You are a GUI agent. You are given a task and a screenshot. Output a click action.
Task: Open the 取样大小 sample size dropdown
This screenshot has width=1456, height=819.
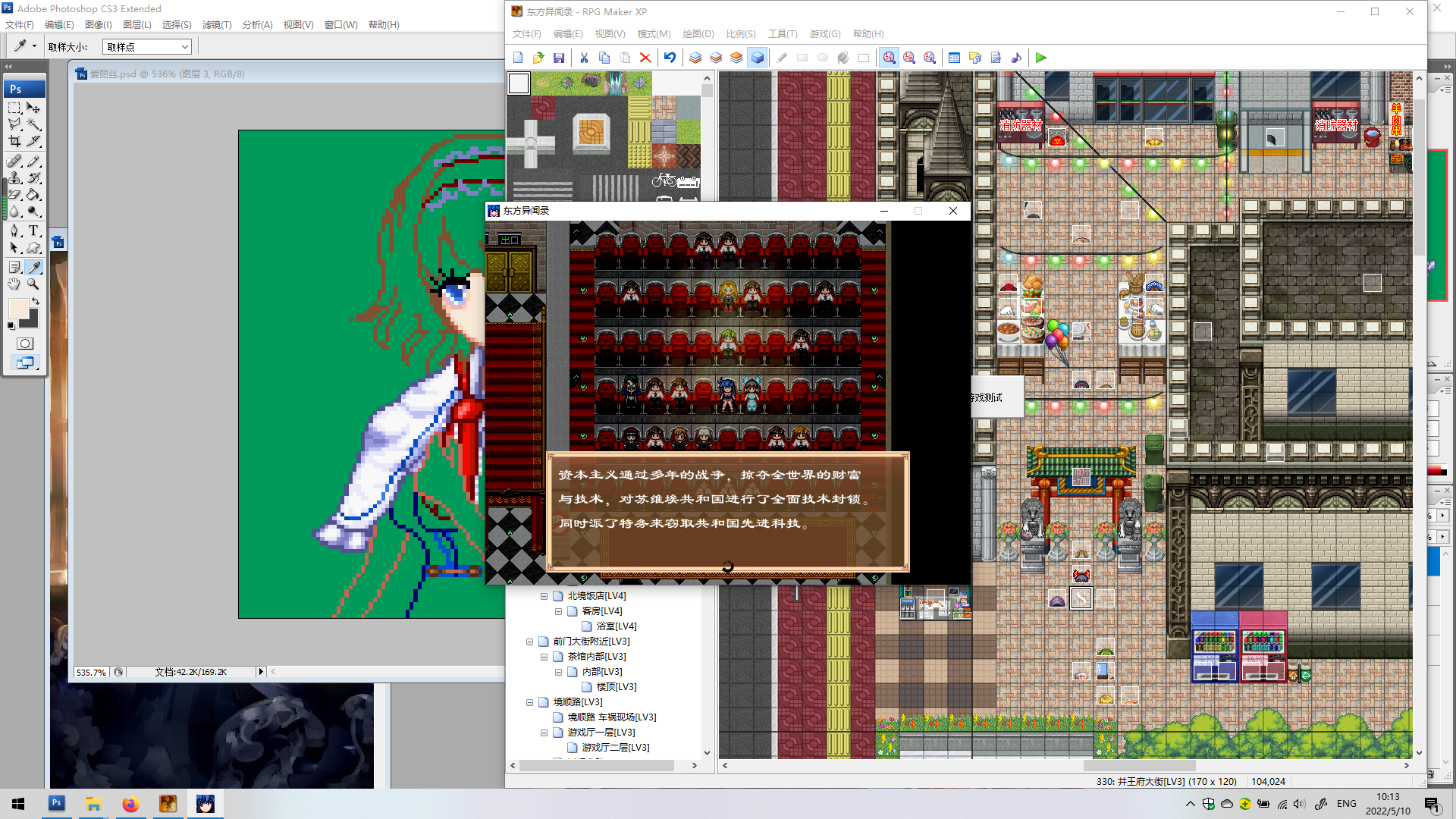coord(147,47)
